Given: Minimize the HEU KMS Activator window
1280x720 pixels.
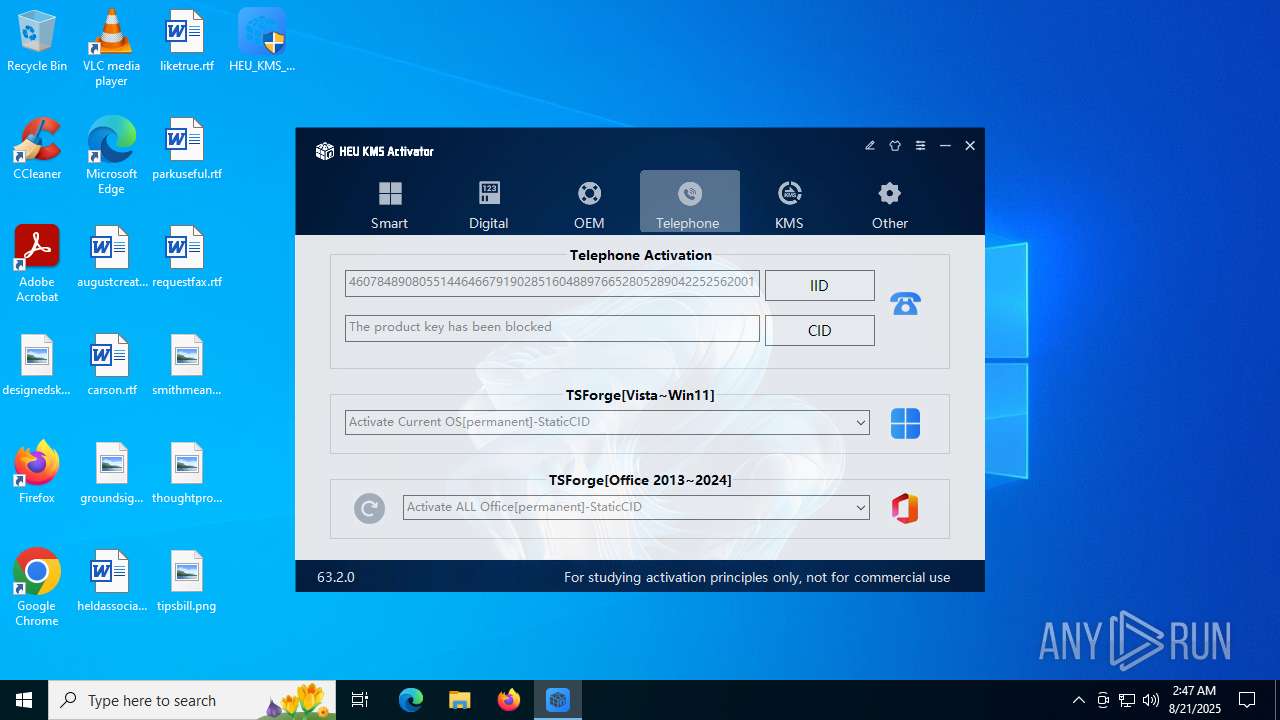Looking at the screenshot, I should [x=945, y=146].
